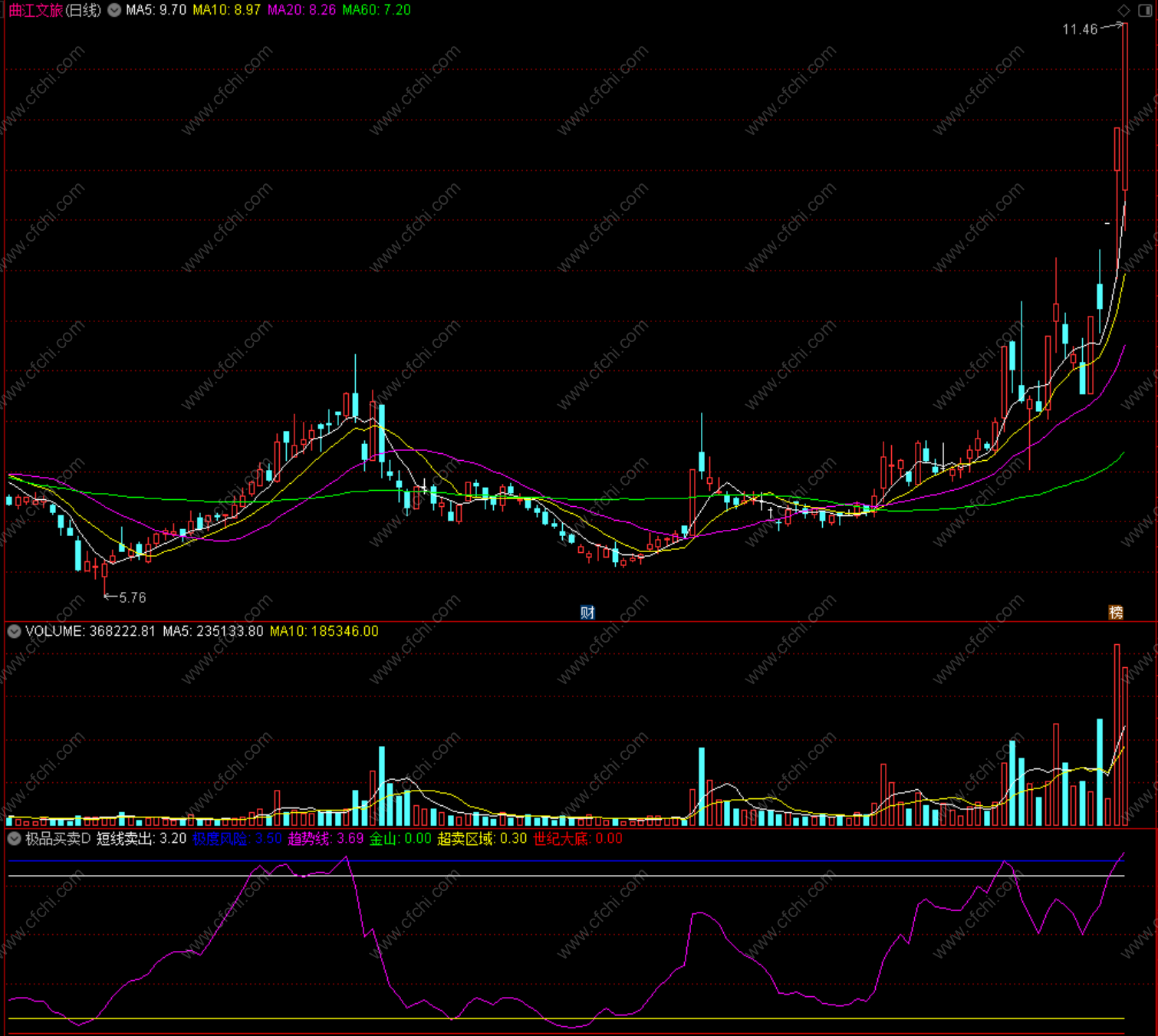Screen dimensions: 1158x1036
Task: Open the VOLUME panel dropdown arrow
Action: click(14, 631)
